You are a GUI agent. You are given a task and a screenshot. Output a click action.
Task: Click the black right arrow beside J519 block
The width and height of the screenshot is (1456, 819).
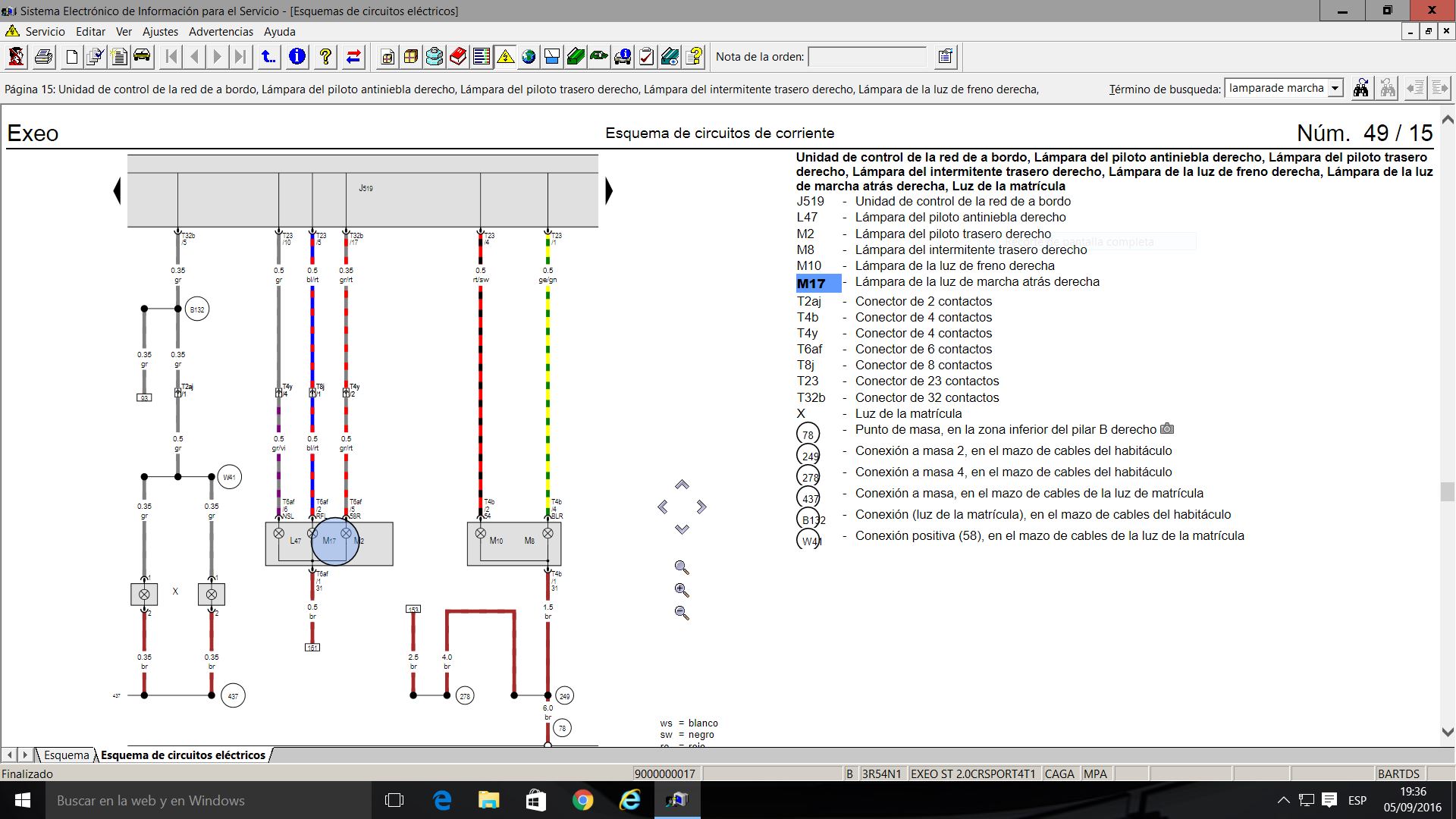[x=608, y=190]
